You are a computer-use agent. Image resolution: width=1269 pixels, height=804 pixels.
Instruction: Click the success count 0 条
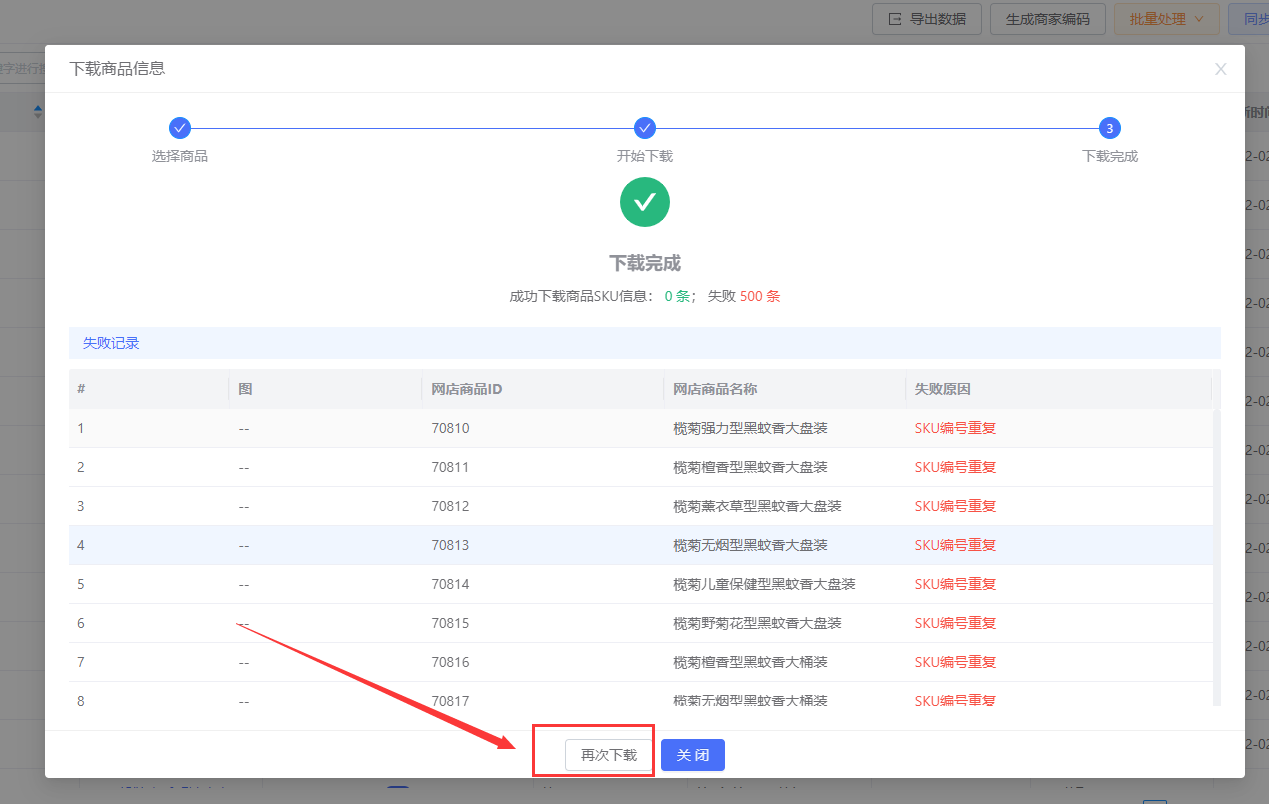[677, 296]
